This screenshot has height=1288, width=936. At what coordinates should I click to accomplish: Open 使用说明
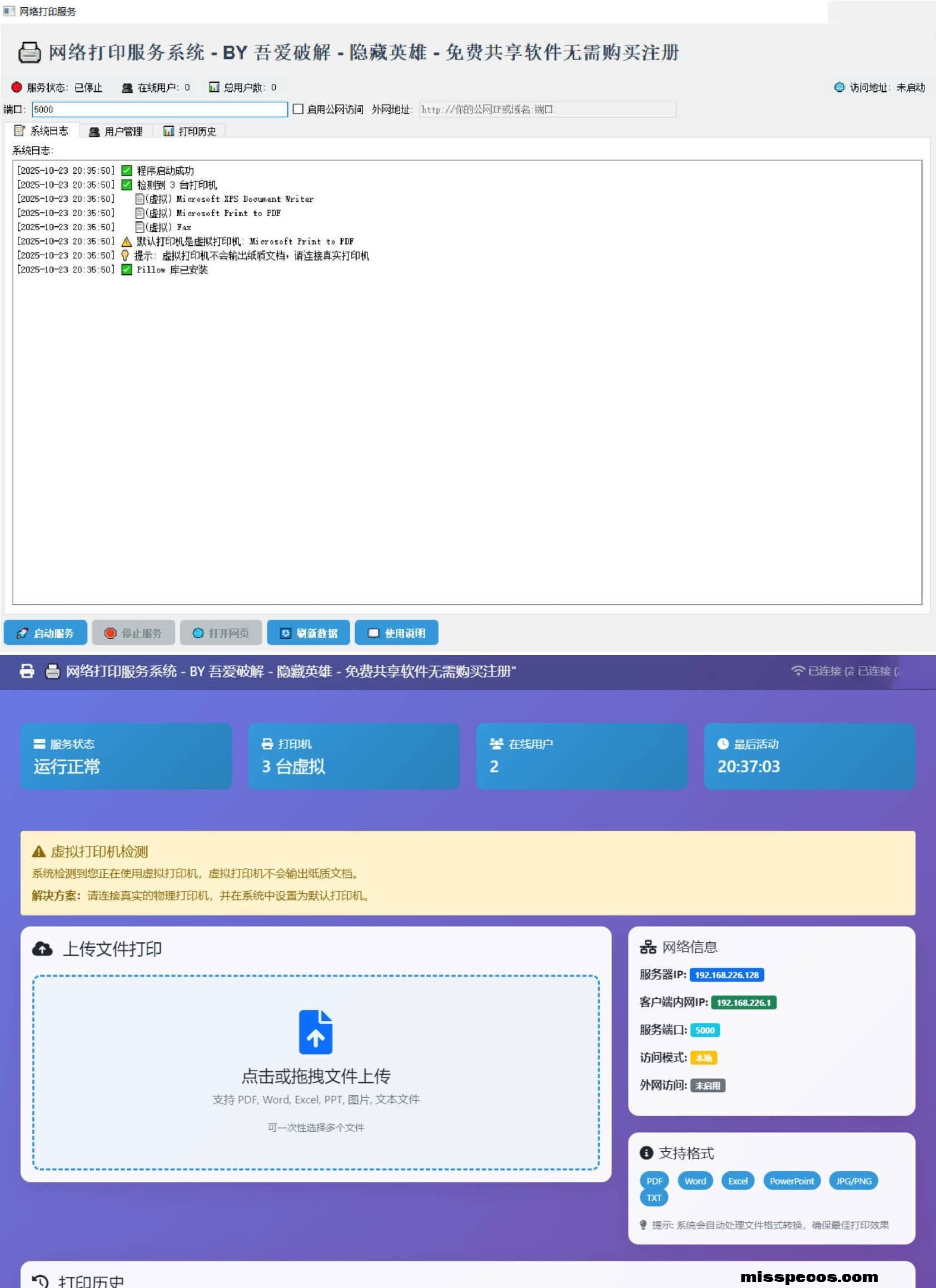tap(396, 633)
